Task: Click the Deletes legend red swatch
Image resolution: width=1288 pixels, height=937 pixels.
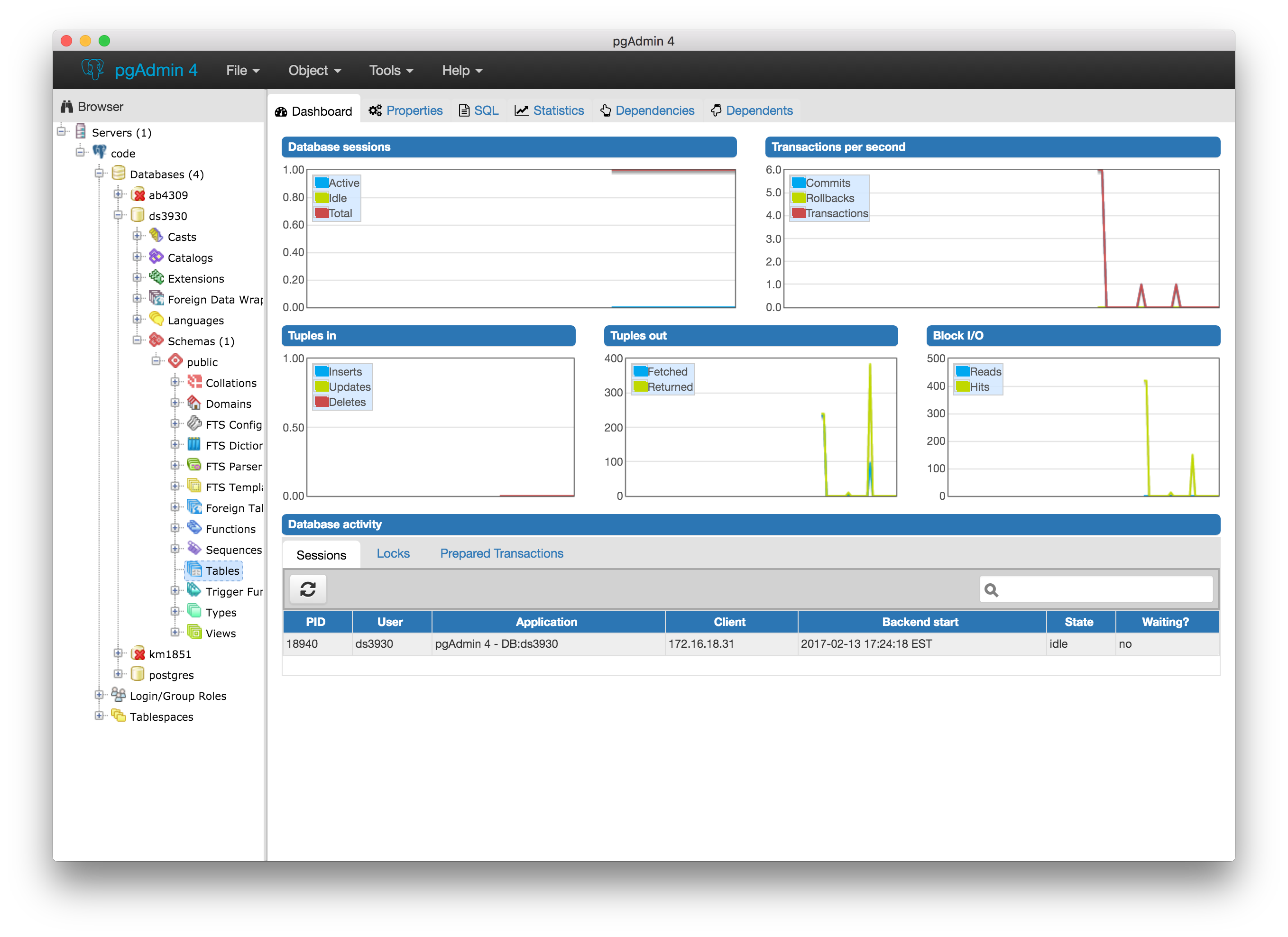Action: click(322, 402)
